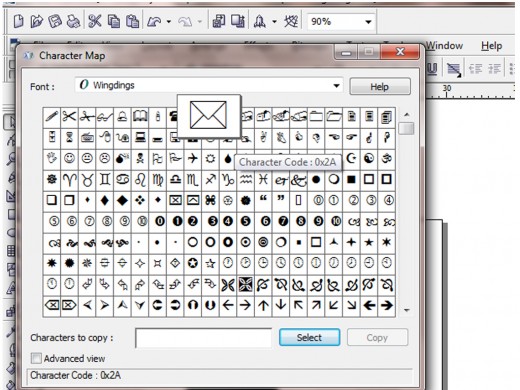520x390 pixels.
Task: Click the Copy toolbar icon
Action: pos(114,22)
